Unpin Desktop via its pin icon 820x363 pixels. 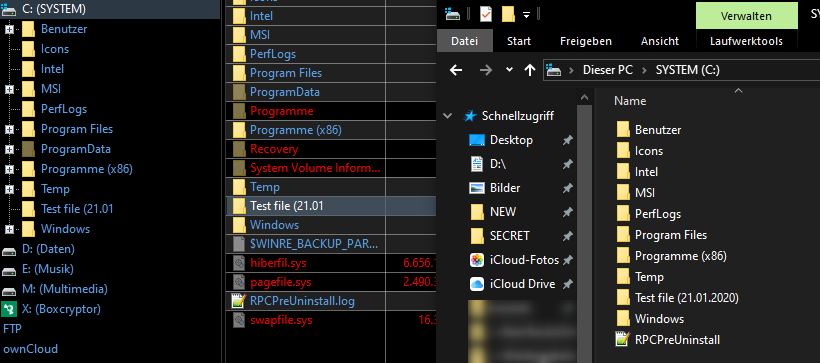pyautogui.click(x=567, y=141)
